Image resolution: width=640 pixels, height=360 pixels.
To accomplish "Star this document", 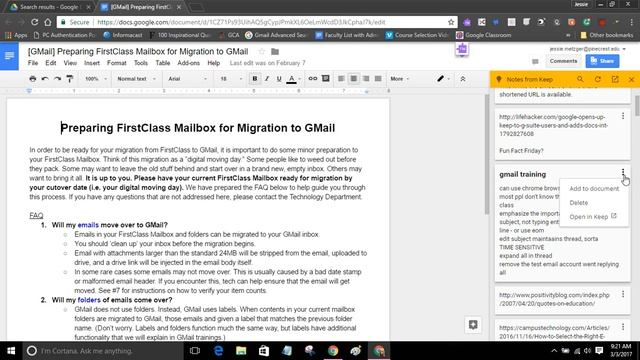I will coord(262,51).
